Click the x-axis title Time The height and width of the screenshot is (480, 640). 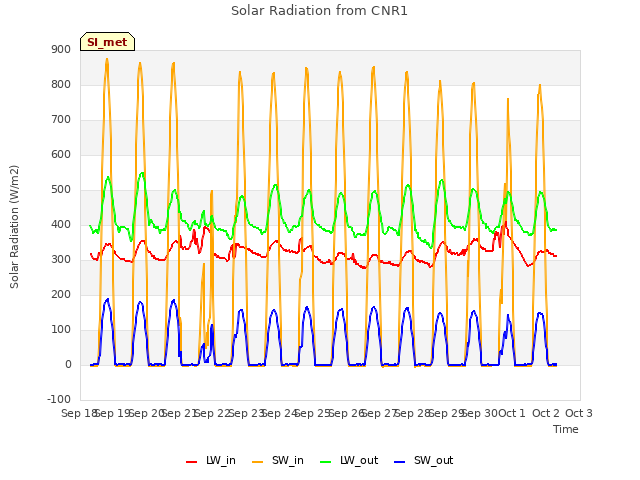tap(566, 429)
